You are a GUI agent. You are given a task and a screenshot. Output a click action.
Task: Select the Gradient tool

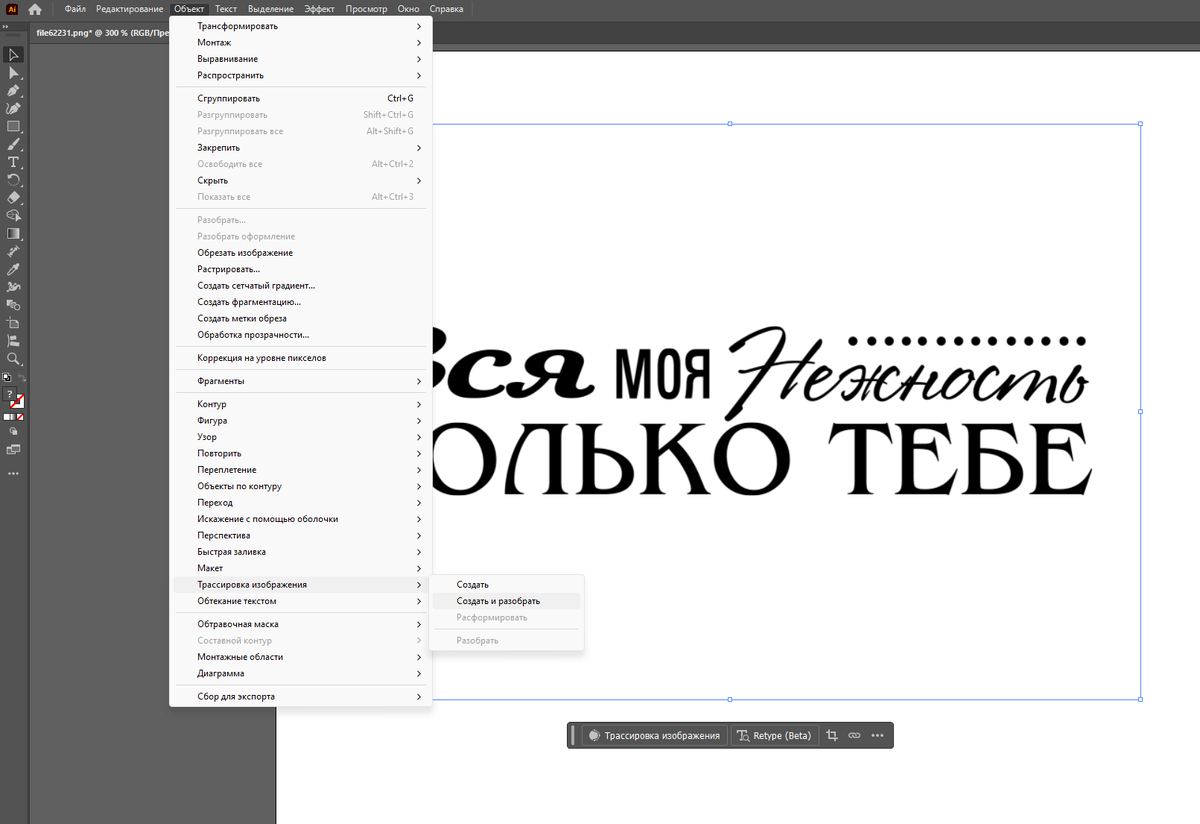click(x=13, y=234)
